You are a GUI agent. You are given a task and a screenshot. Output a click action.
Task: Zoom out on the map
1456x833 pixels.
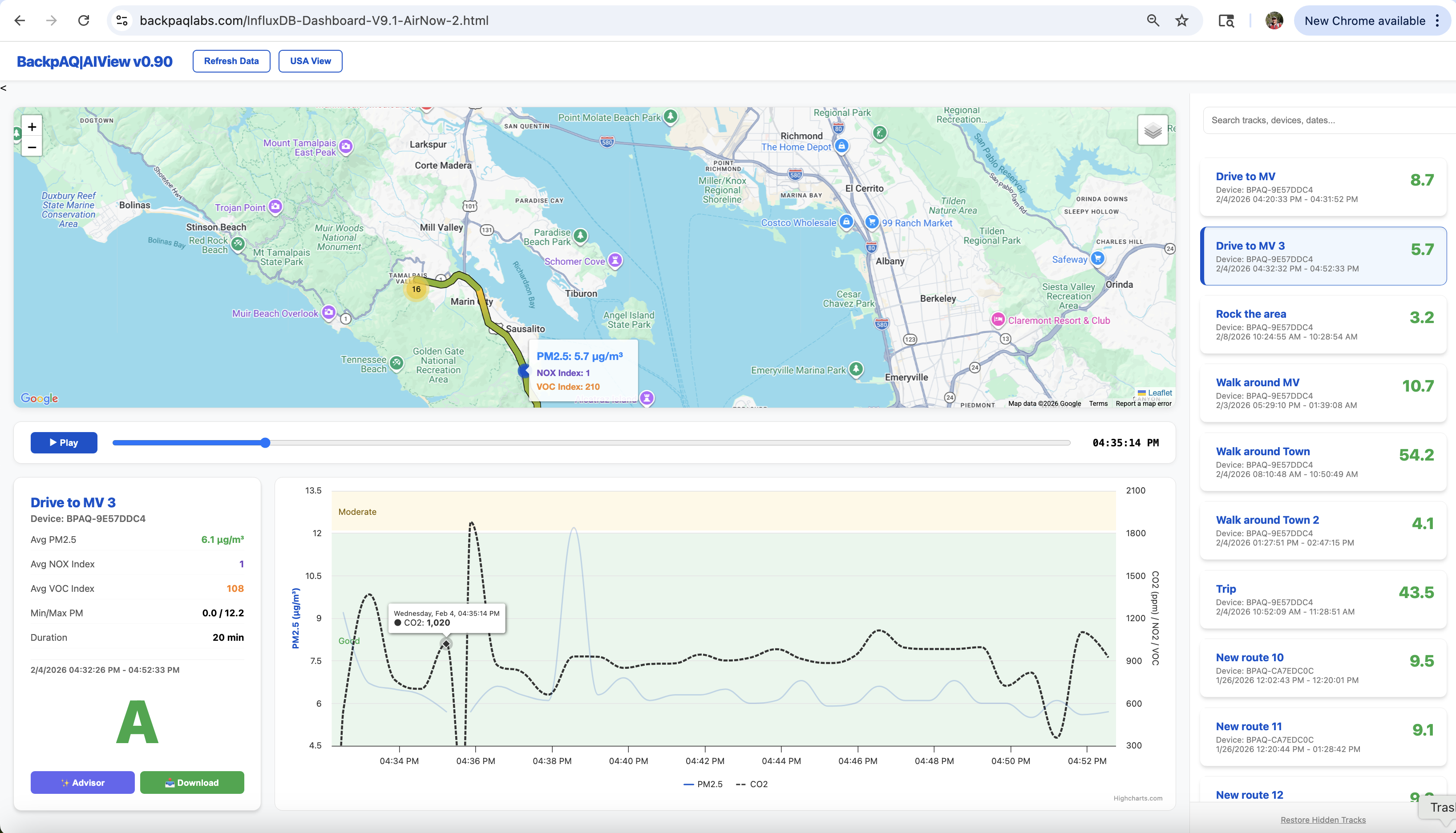32,148
